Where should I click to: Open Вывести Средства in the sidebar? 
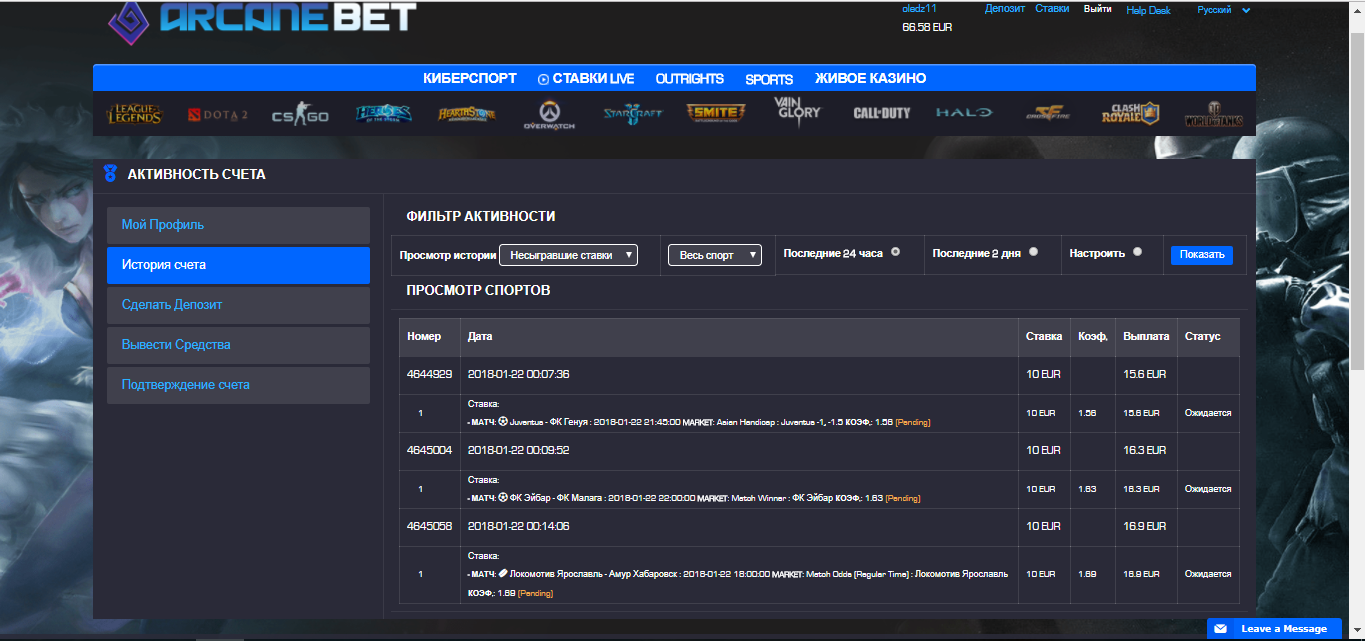(238, 345)
